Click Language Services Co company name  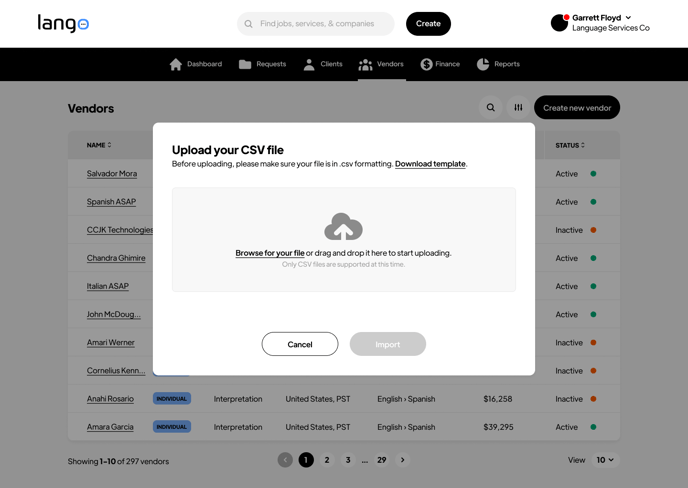(611, 28)
